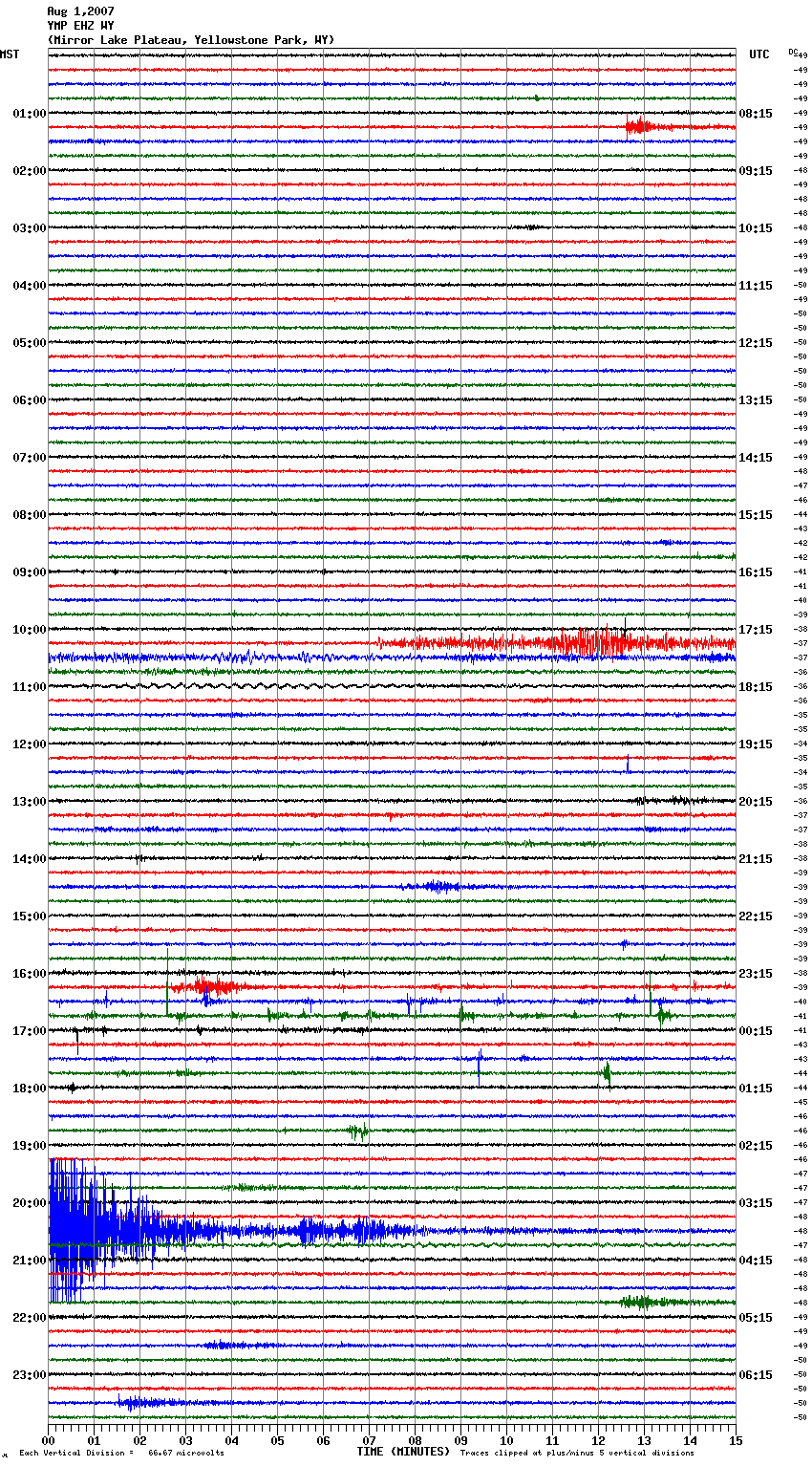
Task: Click the long red tremor after 10:00
Action: 554,643
